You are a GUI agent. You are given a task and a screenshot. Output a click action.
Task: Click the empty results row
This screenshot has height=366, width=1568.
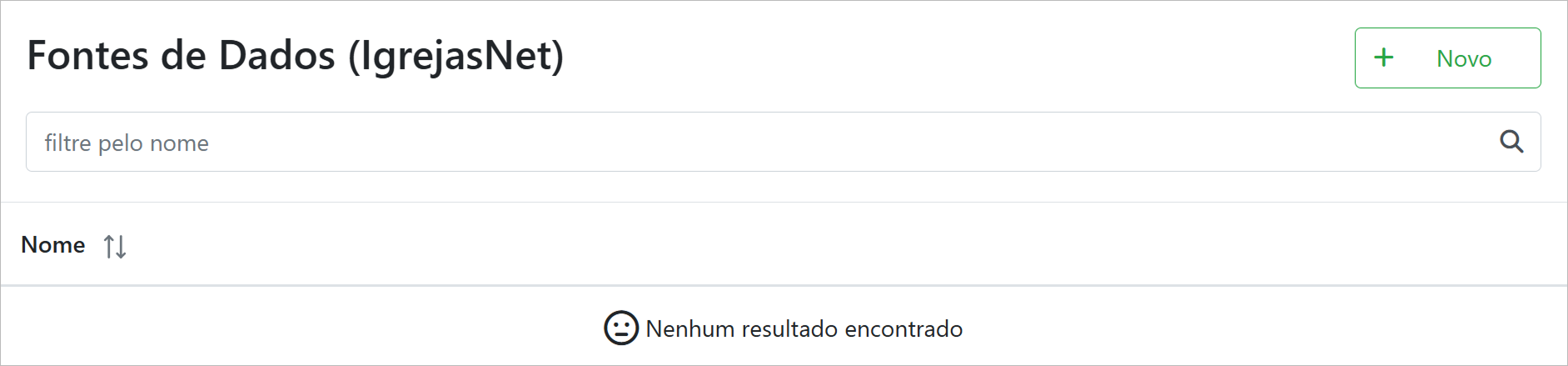coord(783,328)
